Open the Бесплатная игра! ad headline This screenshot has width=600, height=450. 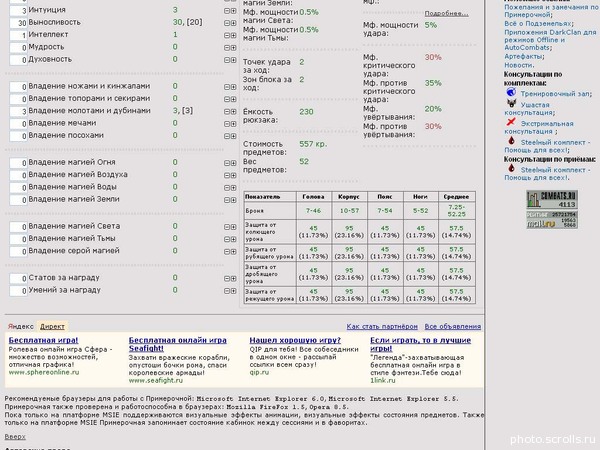(43, 340)
